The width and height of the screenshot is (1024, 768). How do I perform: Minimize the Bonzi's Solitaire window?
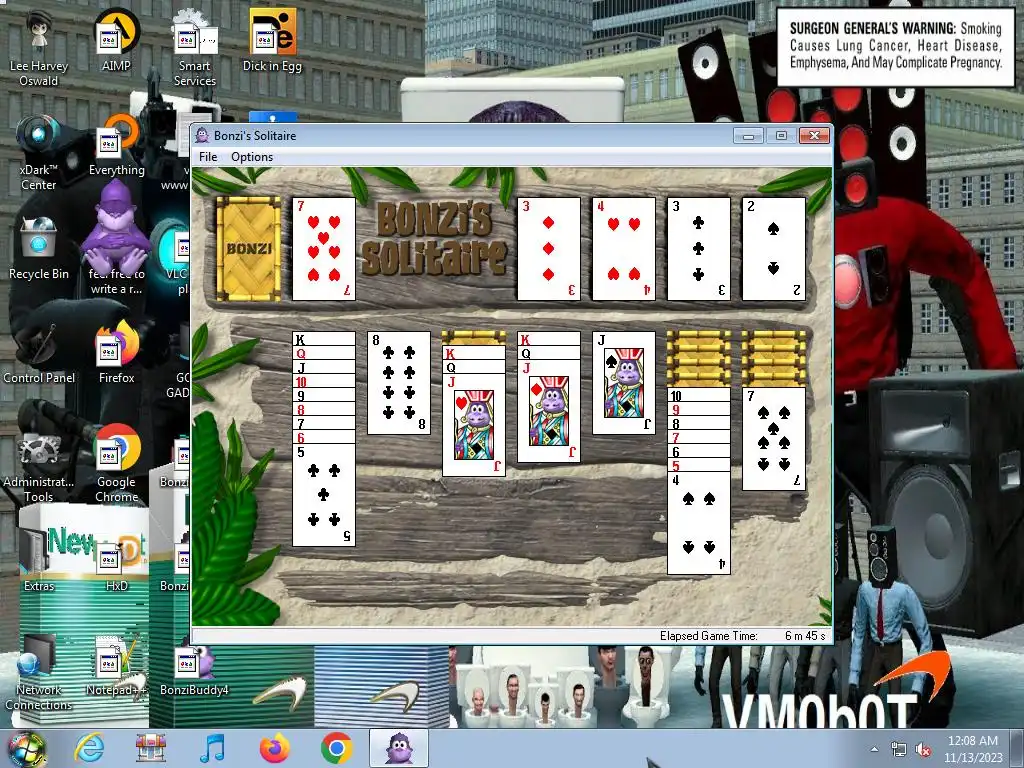(x=748, y=136)
